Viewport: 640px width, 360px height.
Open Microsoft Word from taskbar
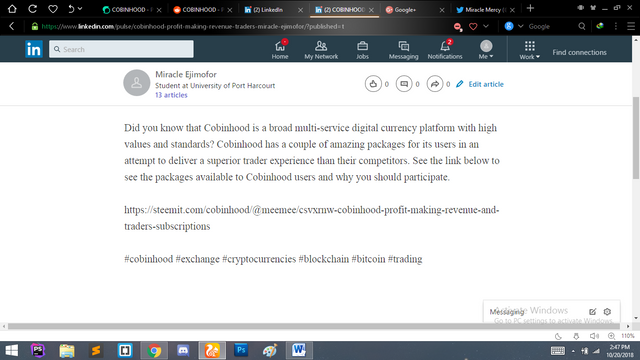tap(299, 351)
